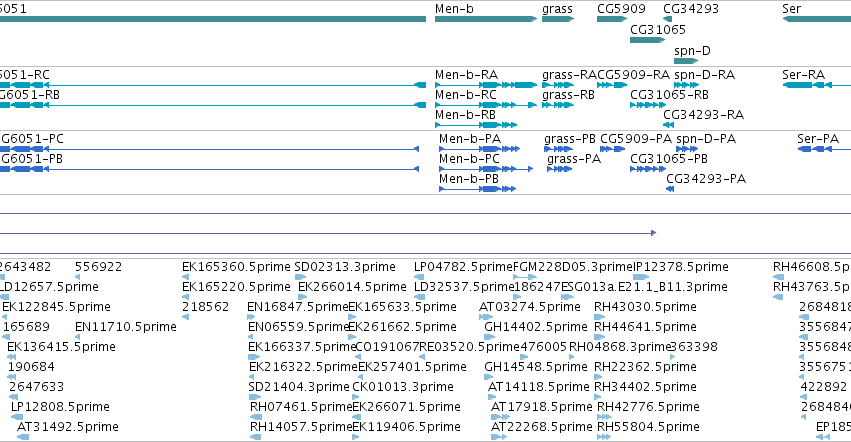The height and width of the screenshot is (442, 851).
Task: Click the Men-b-RC transcript label
Action: click(466, 95)
